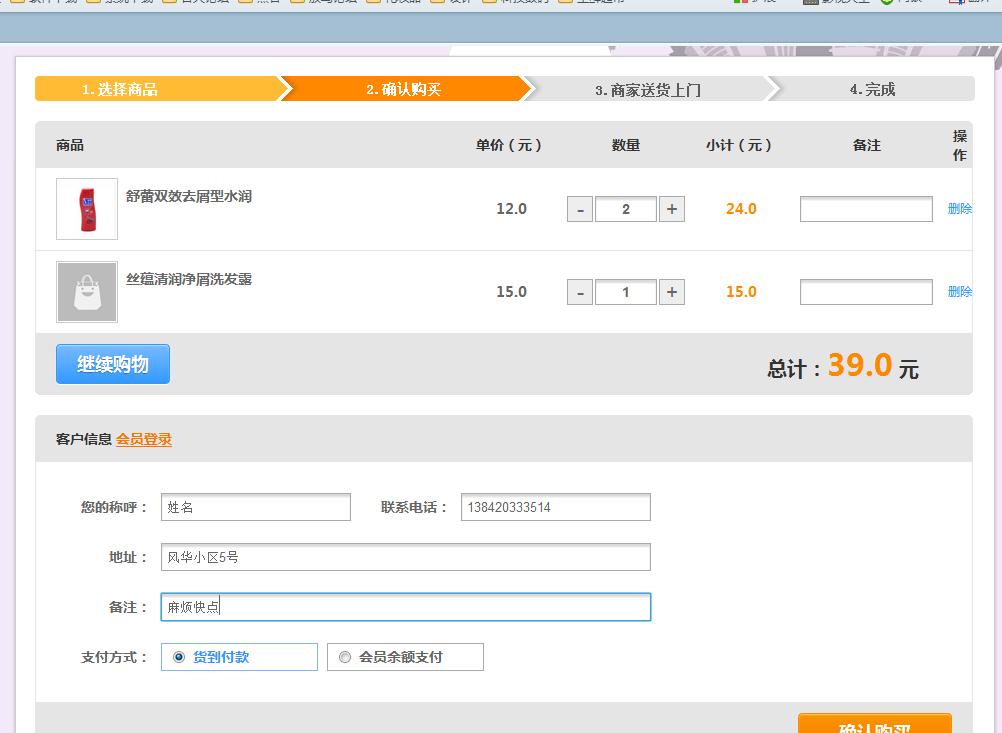The image size is (1002, 733).
Task: Click the 地址 address input field
Action: (x=405, y=557)
